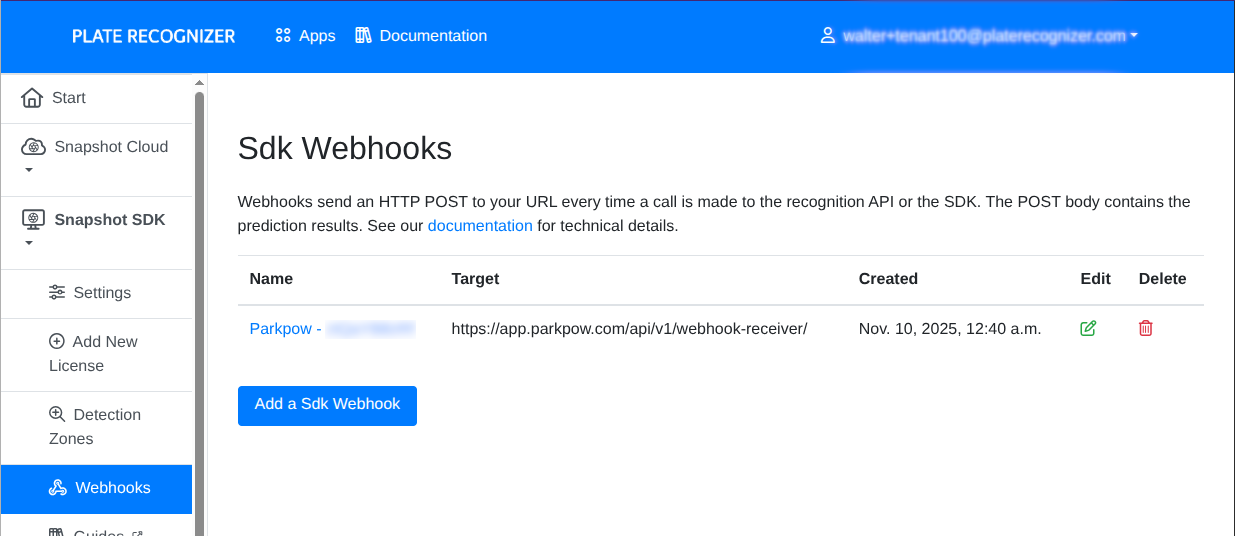1235x536 pixels.
Task: Select the Webhooks sidebar item
Action: point(96,488)
